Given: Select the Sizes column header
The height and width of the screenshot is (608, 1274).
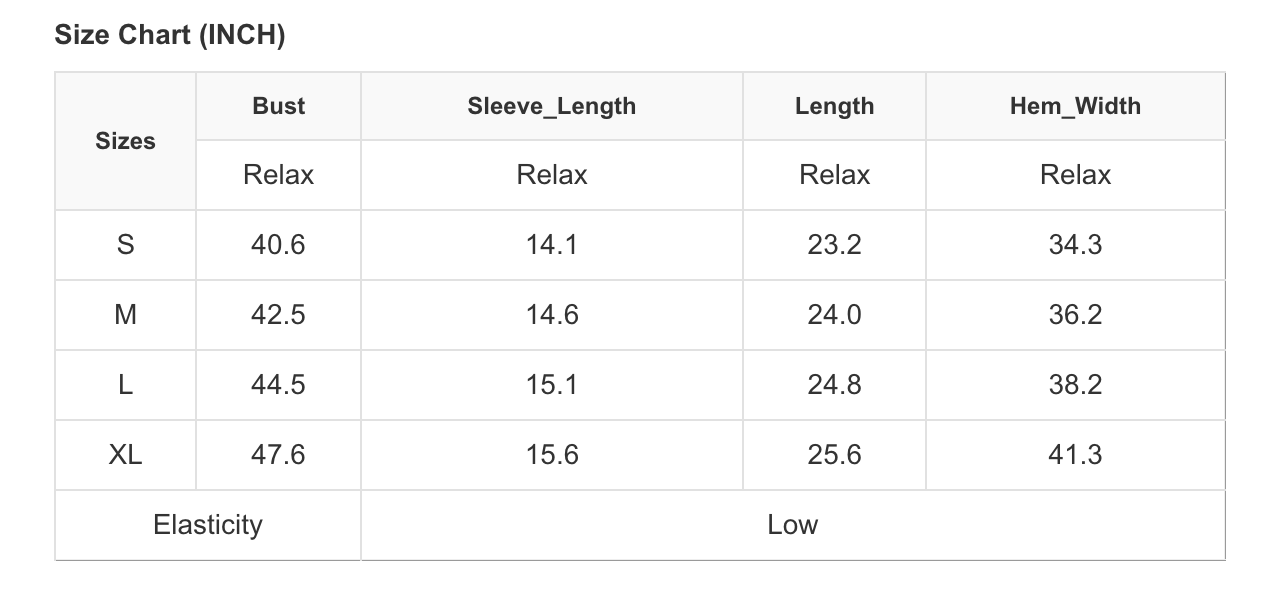Looking at the screenshot, I should (125, 141).
